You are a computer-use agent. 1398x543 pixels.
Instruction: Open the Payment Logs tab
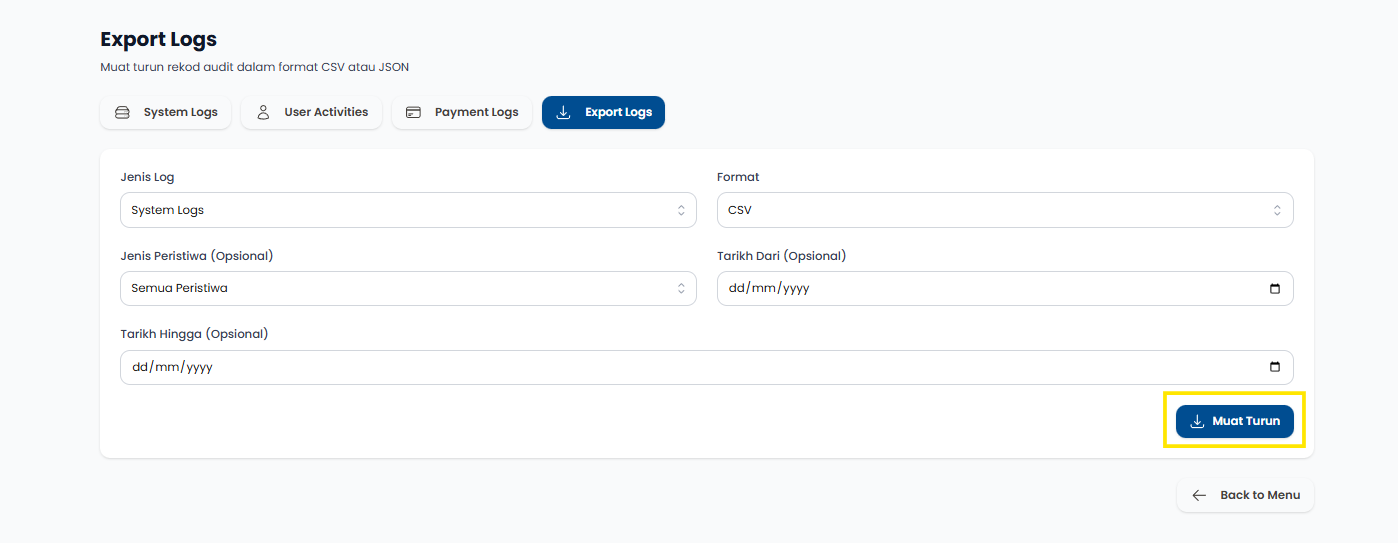(x=462, y=113)
